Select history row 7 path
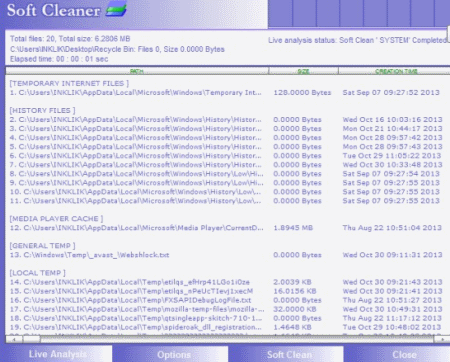Image resolution: width=450 pixels, height=362 pixels. [x=135, y=165]
